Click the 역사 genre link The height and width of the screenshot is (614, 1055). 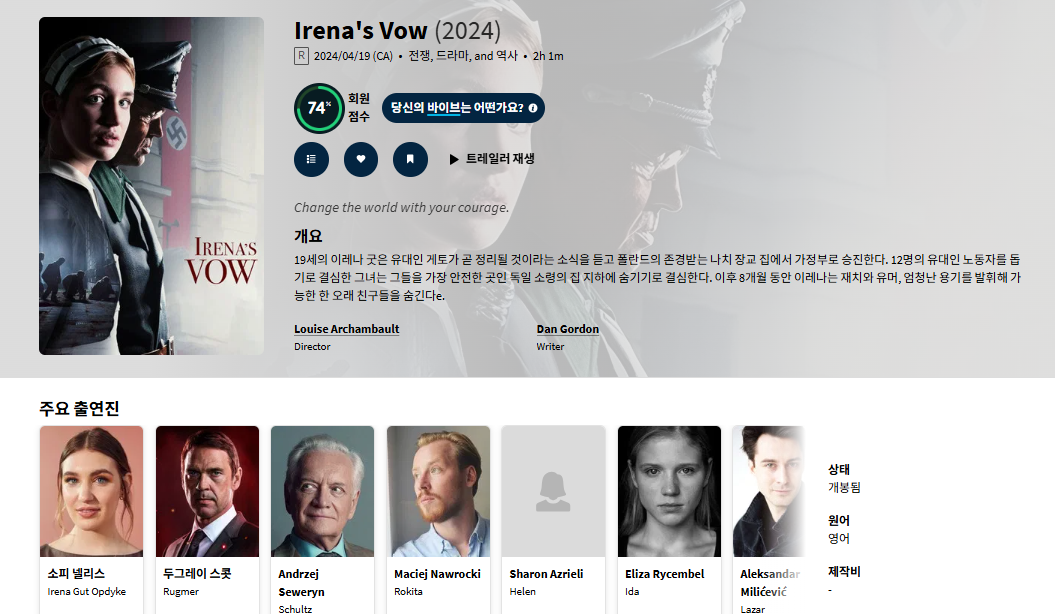coord(507,56)
